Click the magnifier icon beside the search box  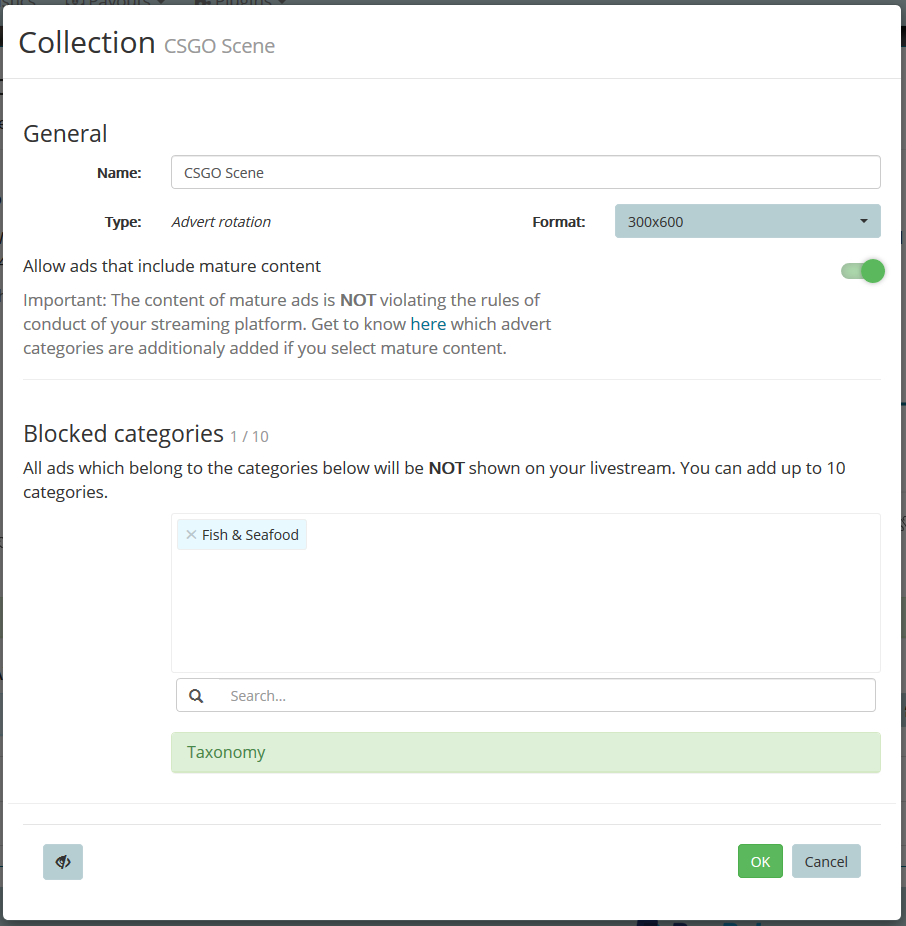click(197, 696)
